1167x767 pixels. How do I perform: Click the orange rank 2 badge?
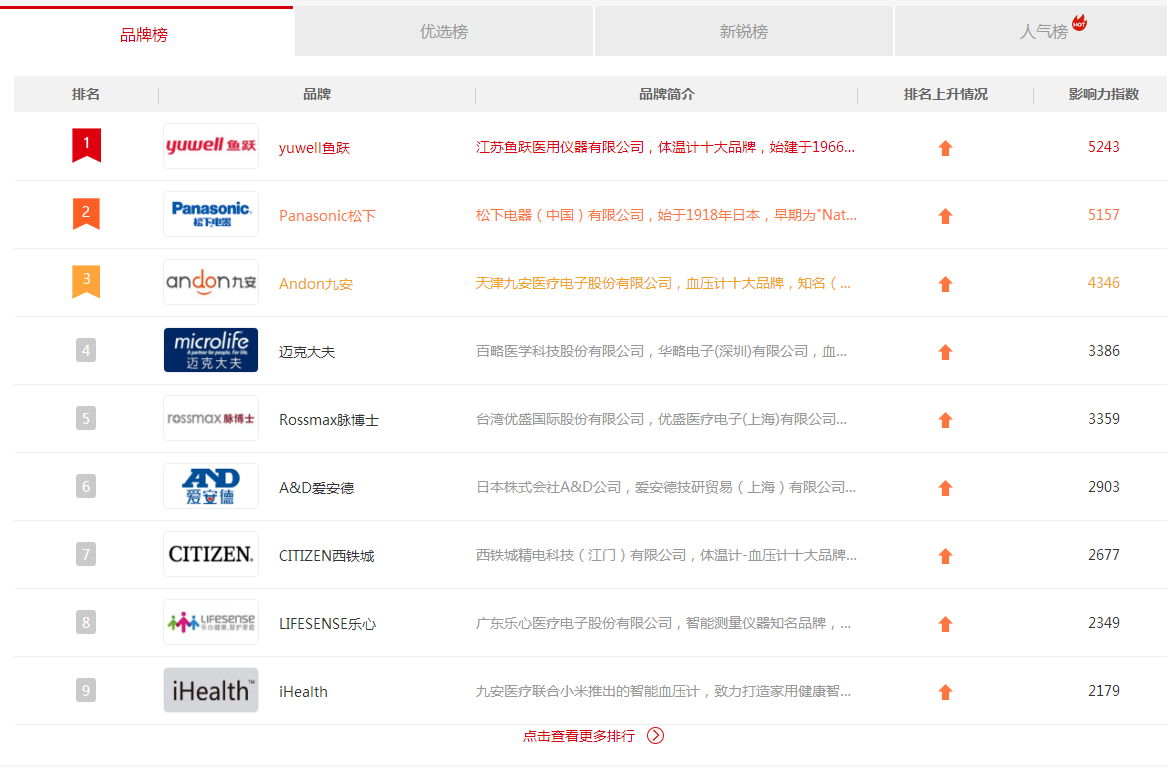[86, 214]
